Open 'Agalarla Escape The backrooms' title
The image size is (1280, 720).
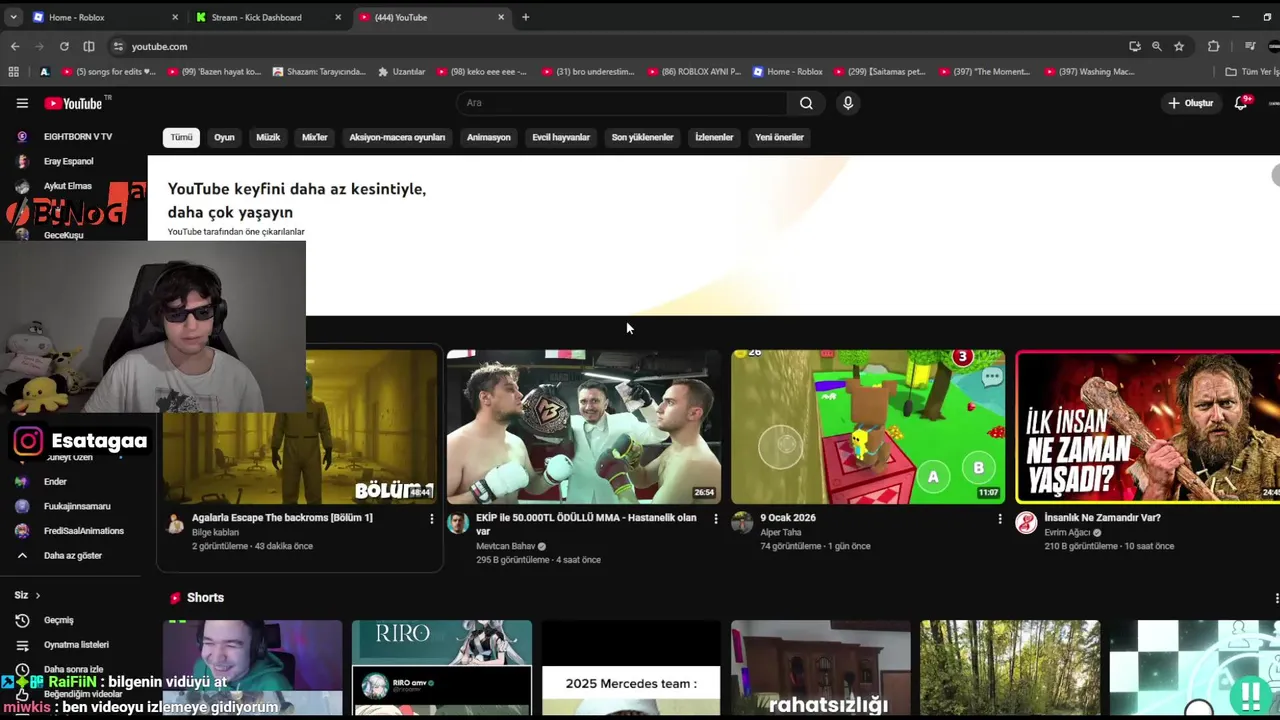click(282, 518)
